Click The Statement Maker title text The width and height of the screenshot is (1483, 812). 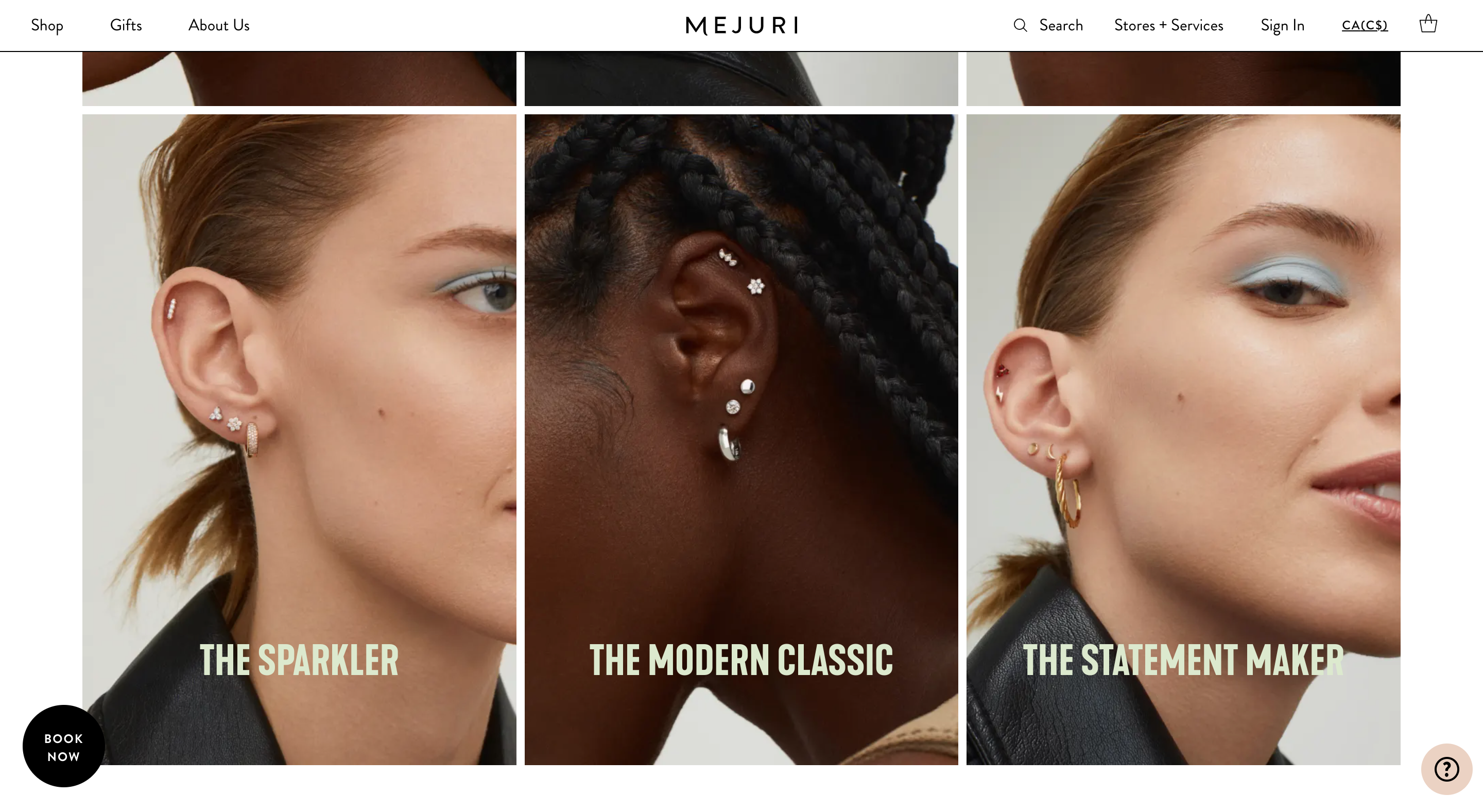tap(1183, 660)
